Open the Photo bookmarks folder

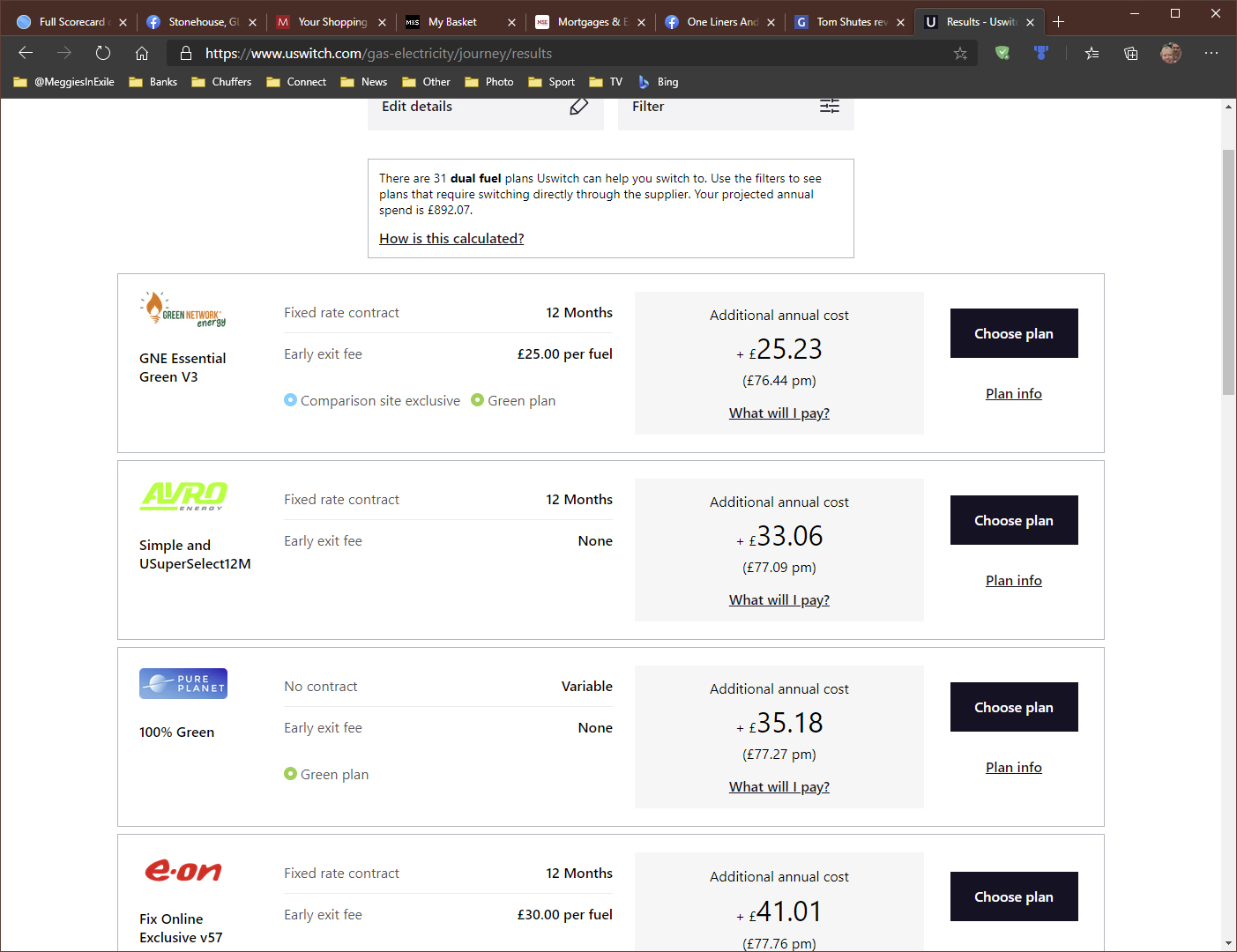pyautogui.click(x=489, y=82)
